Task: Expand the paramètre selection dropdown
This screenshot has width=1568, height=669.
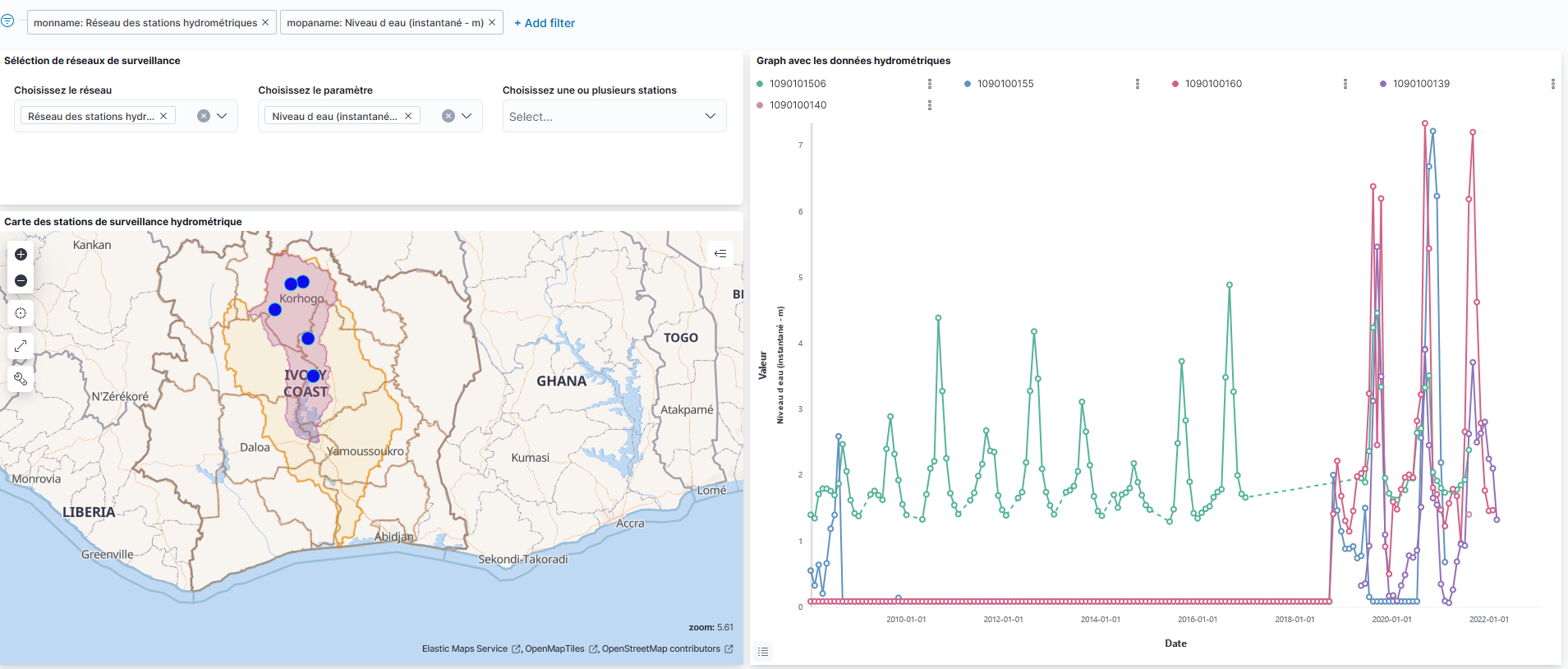Action: pyautogui.click(x=467, y=117)
